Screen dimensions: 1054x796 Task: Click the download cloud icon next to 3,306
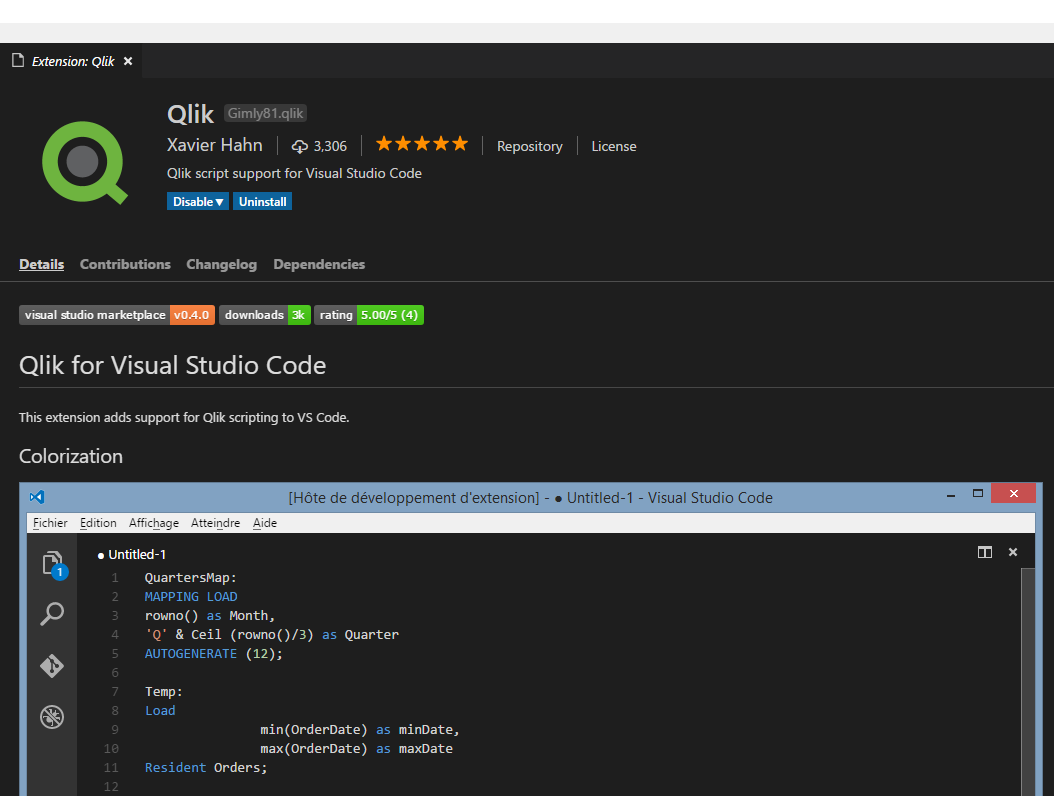tap(298, 145)
